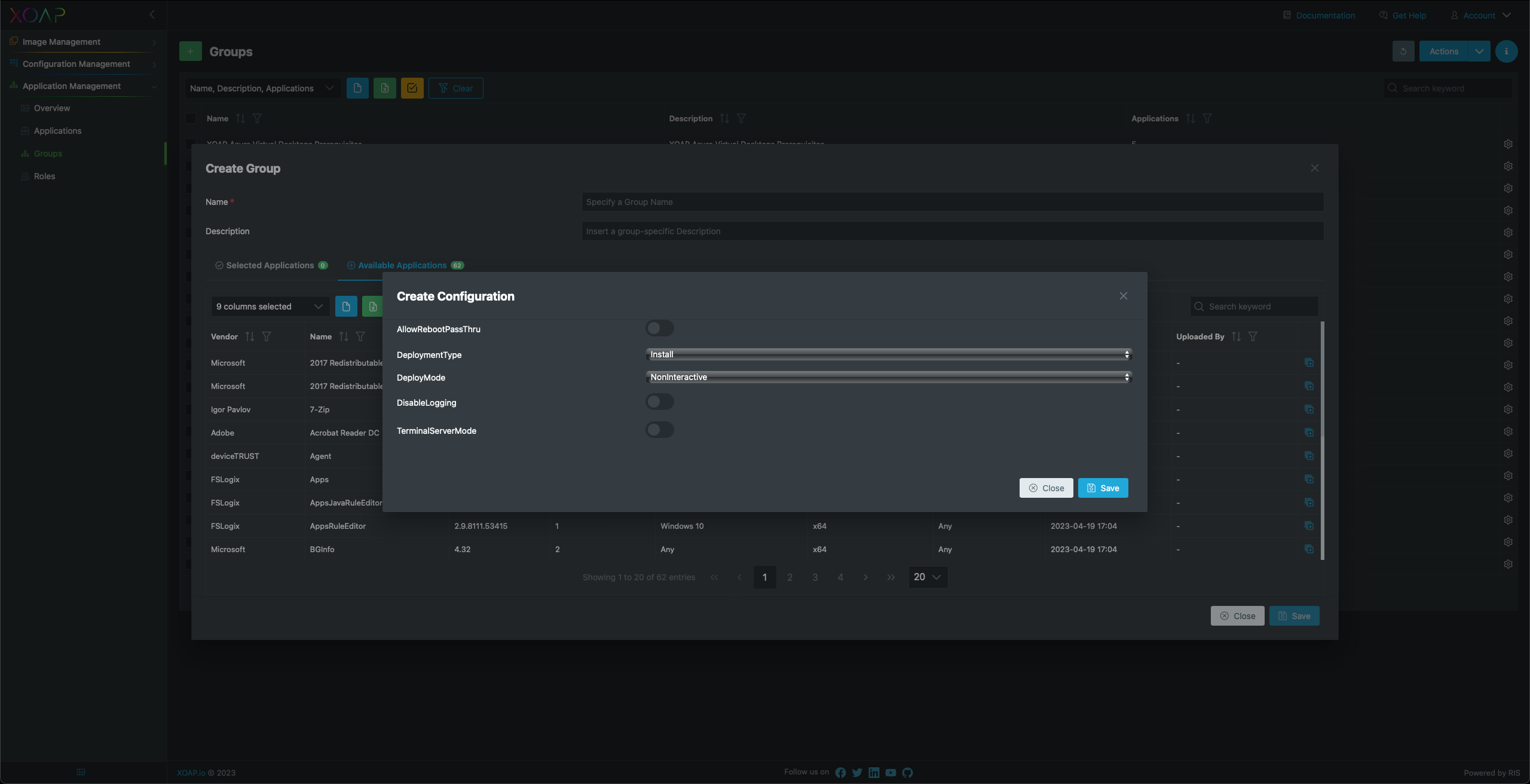This screenshot has height=784, width=1530.
Task: Toggle the AllowRebootPassThru switch
Action: tap(659, 328)
